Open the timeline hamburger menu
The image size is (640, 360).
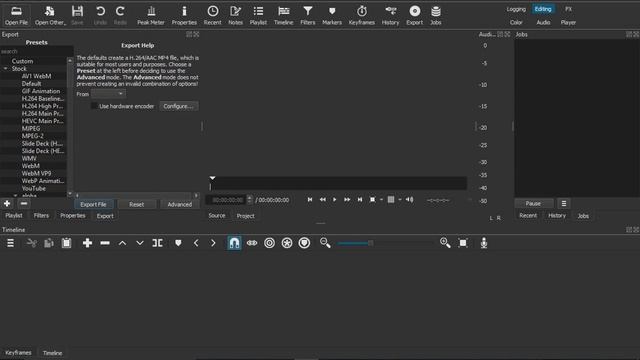click(11, 243)
